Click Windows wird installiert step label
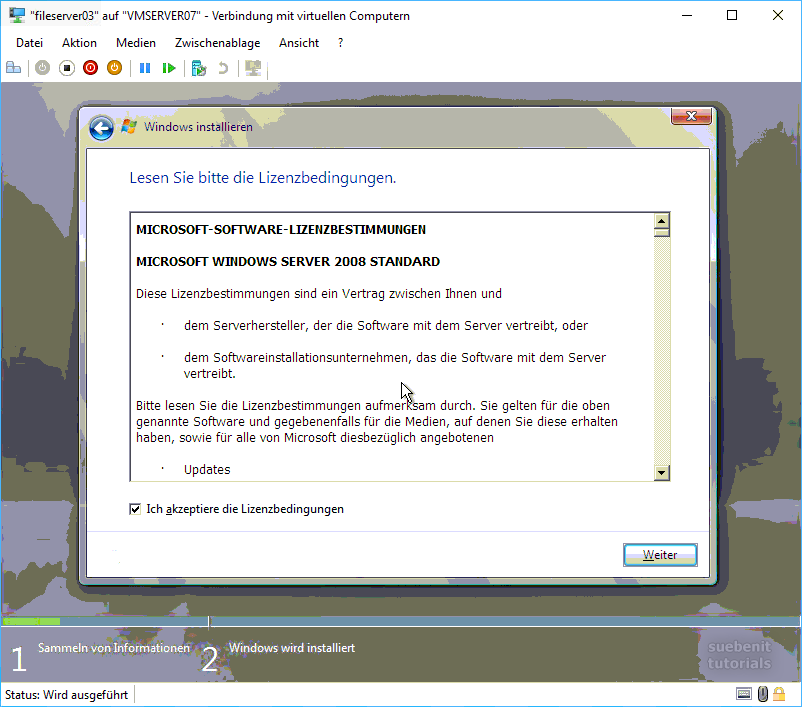This screenshot has height=707, width=802. pos(292,648)
